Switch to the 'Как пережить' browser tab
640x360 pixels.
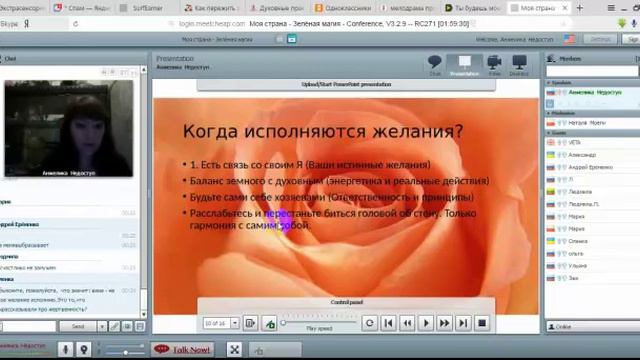click(210, 8)
